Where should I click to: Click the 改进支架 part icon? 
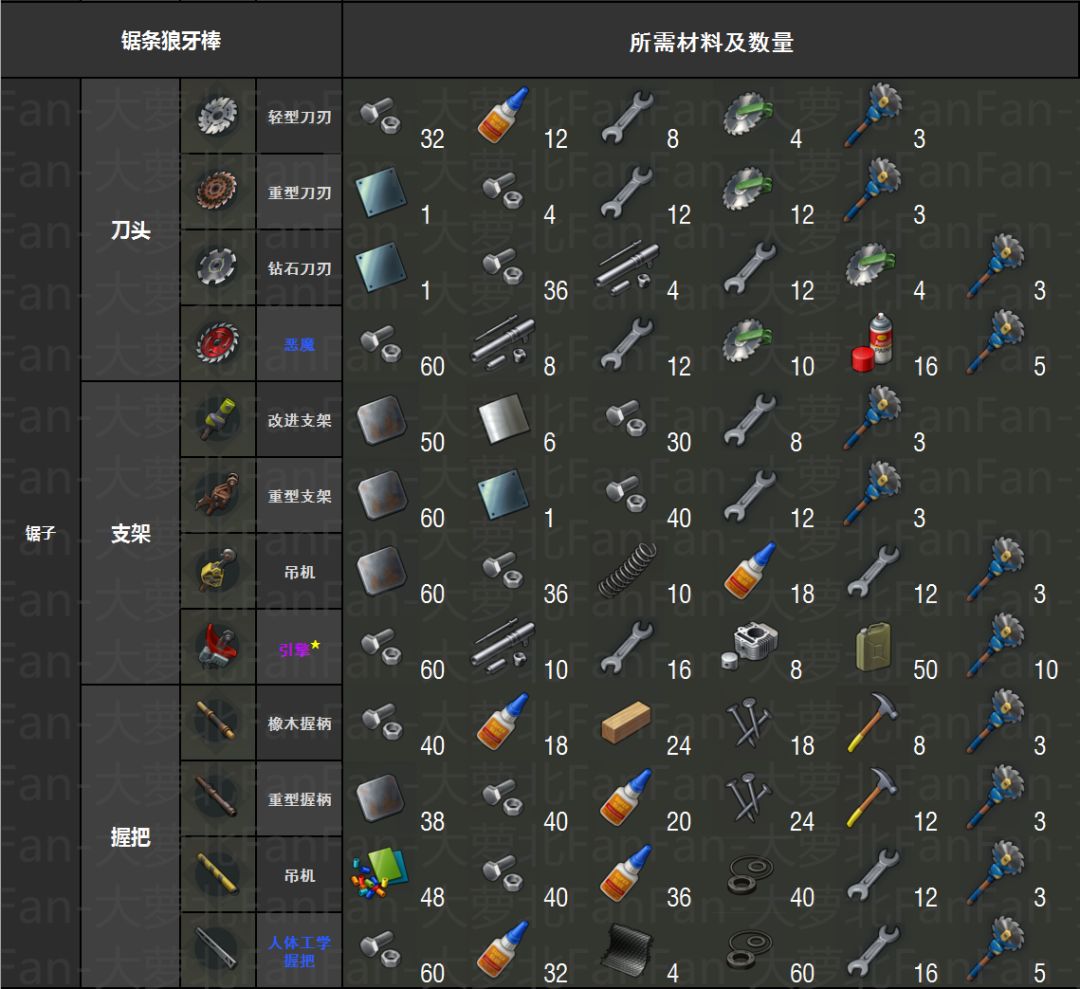pos(218,418)
